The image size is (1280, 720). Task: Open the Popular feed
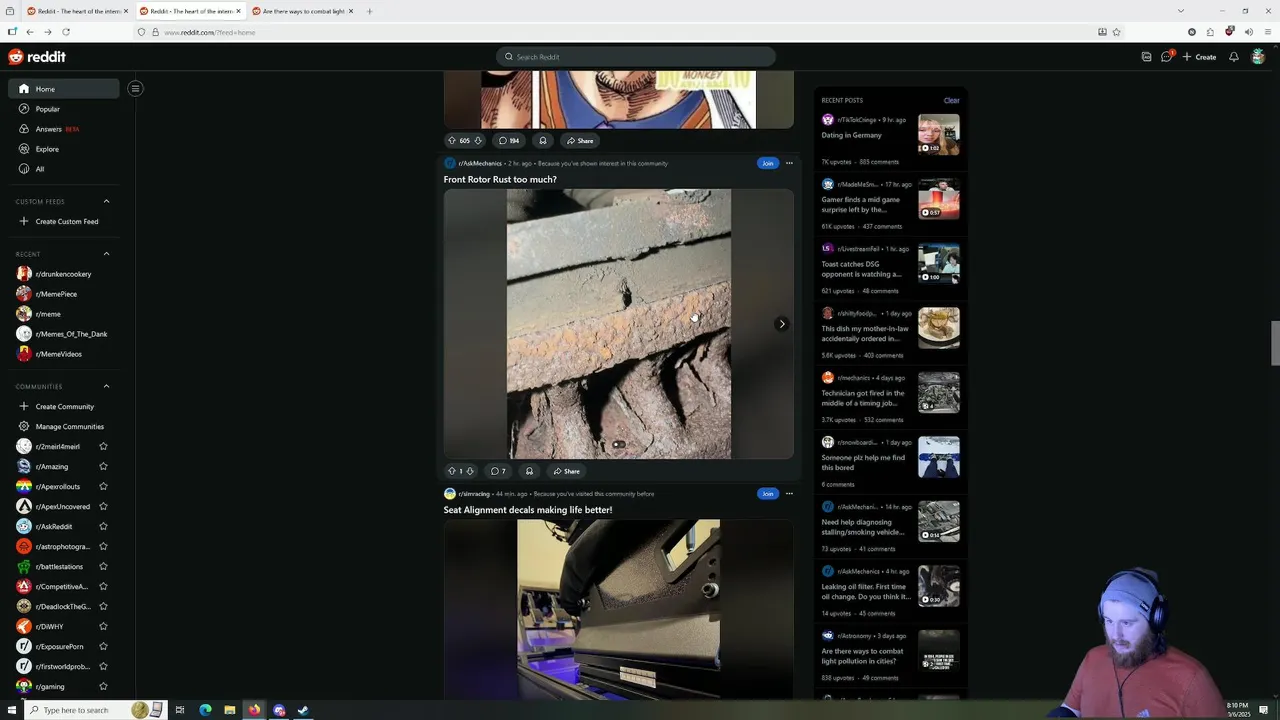coord(63,109)
